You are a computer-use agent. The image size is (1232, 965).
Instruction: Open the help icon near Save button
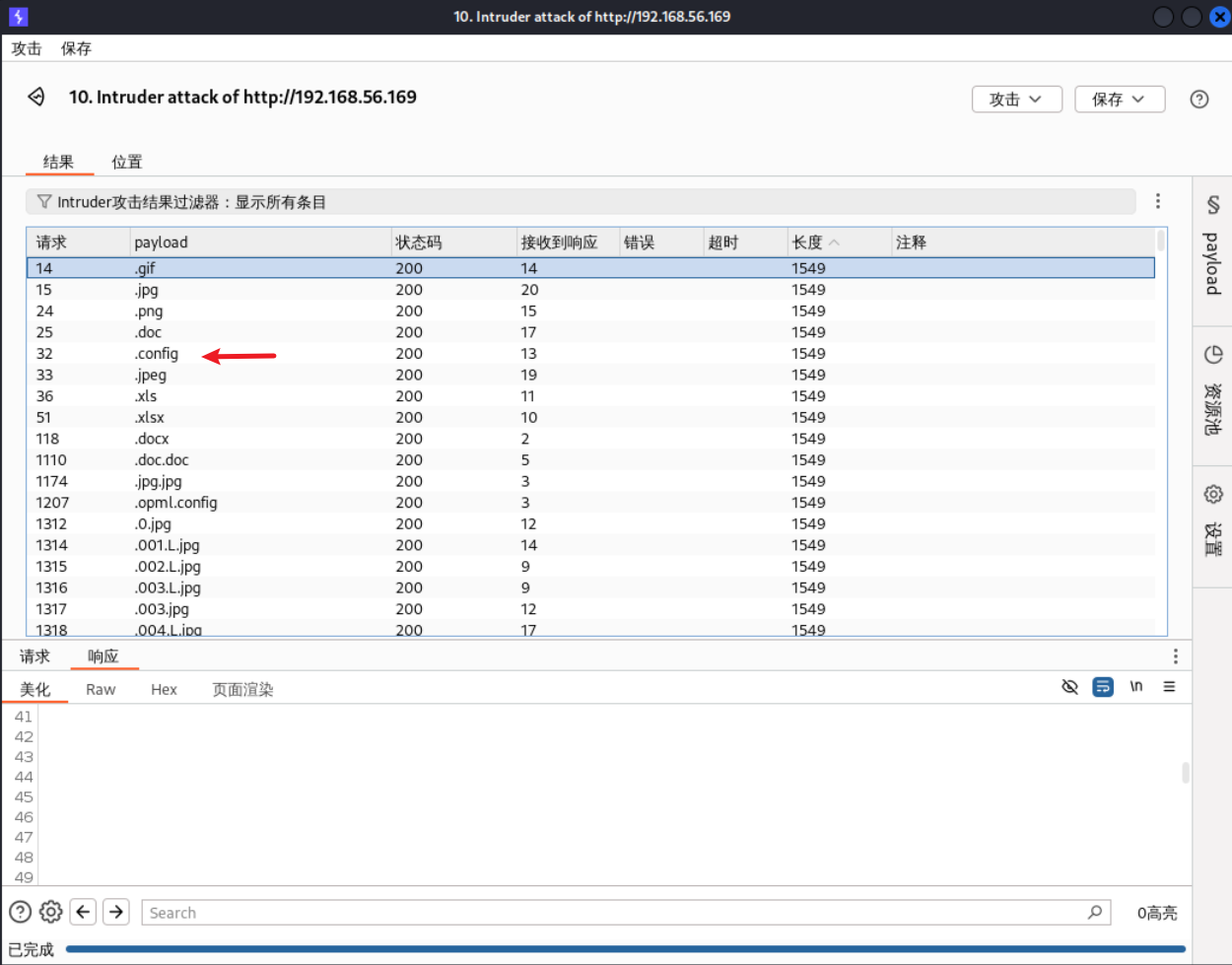[x=1198, y=99]
